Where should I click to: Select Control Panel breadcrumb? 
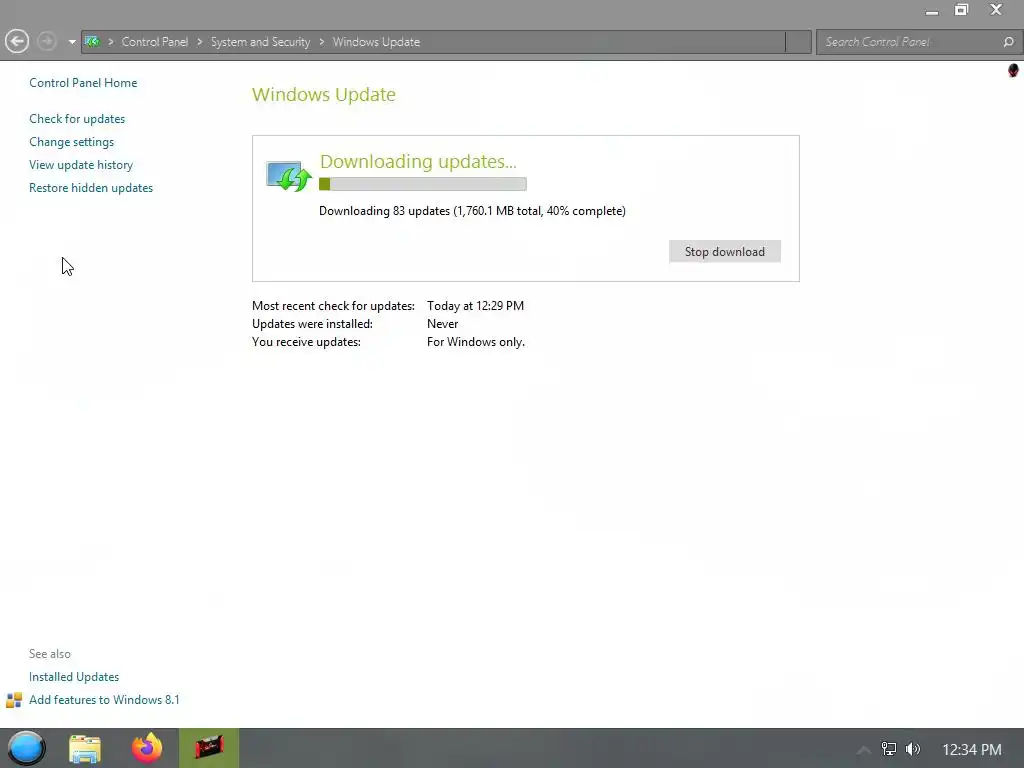pos(155,42)
